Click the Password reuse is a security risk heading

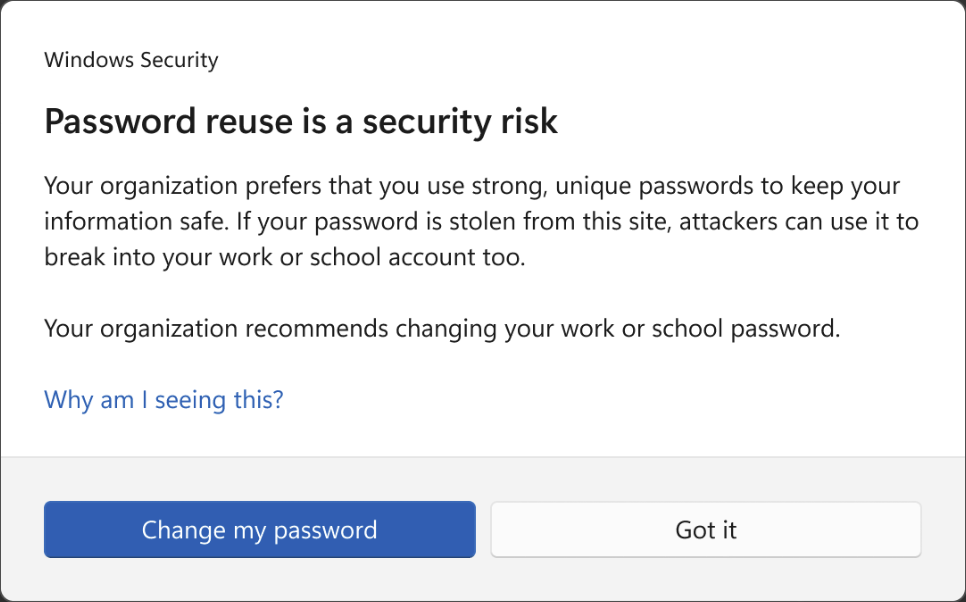301,122
